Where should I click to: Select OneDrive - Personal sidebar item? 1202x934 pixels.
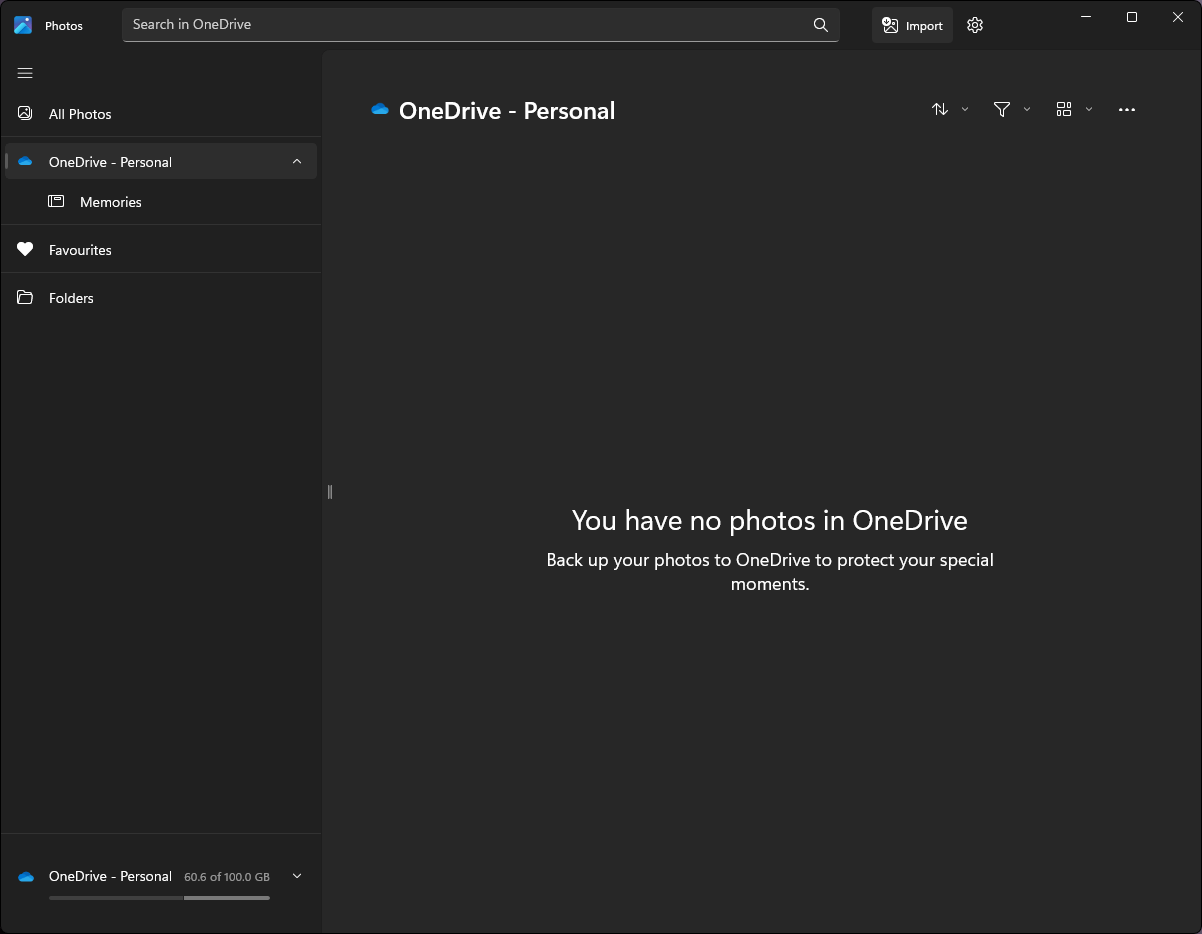tap(161, 162)
